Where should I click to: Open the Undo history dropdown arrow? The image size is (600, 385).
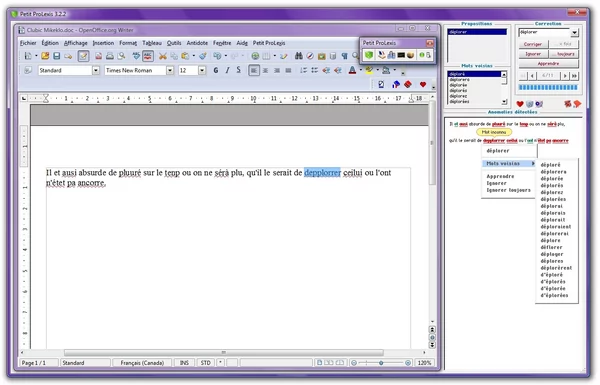coord(226,56)
